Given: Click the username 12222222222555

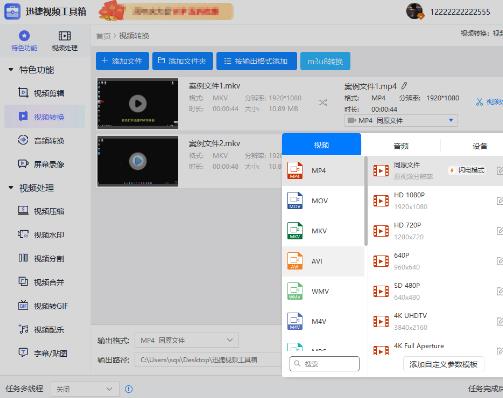Looking at the screenshot, I should [460, 12].
